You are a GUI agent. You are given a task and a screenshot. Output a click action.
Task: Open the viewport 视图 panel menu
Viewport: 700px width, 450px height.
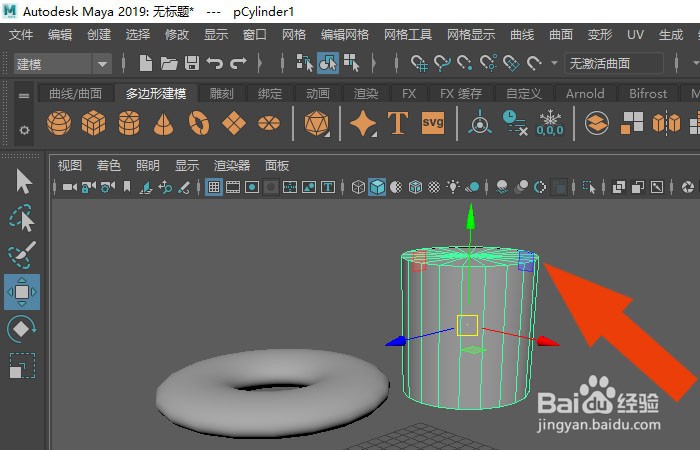[70, 166]
